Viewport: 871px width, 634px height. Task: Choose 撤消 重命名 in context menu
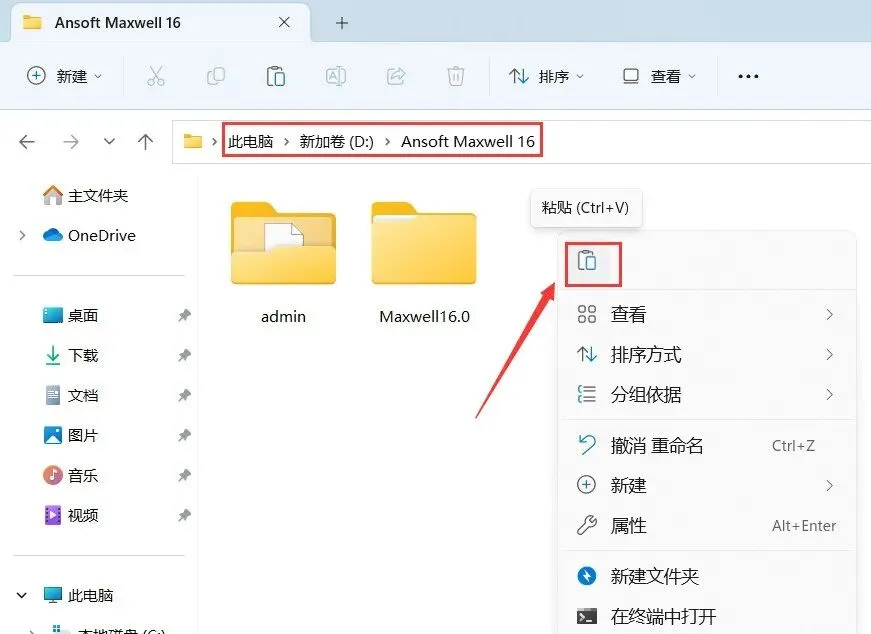point(707,446)
